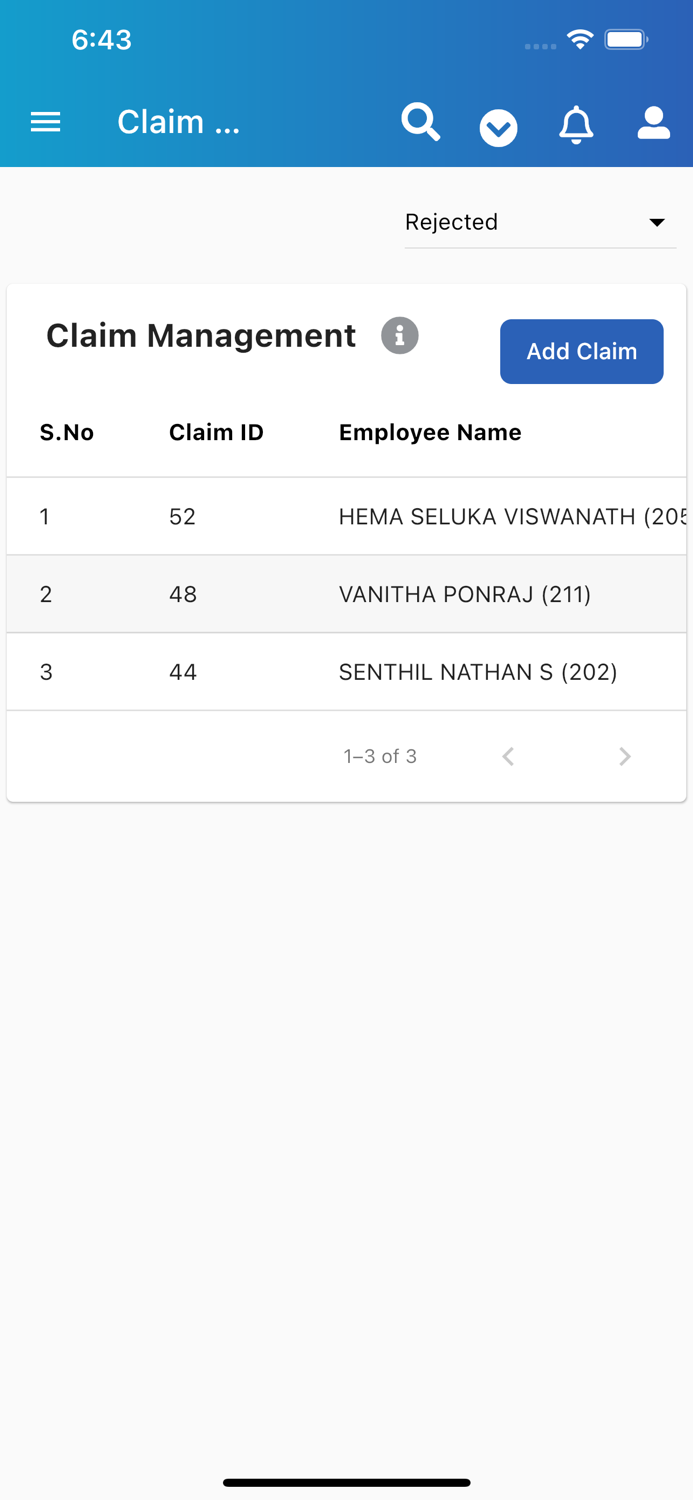Tap the next page chevron in pagination

pos(624,756)
